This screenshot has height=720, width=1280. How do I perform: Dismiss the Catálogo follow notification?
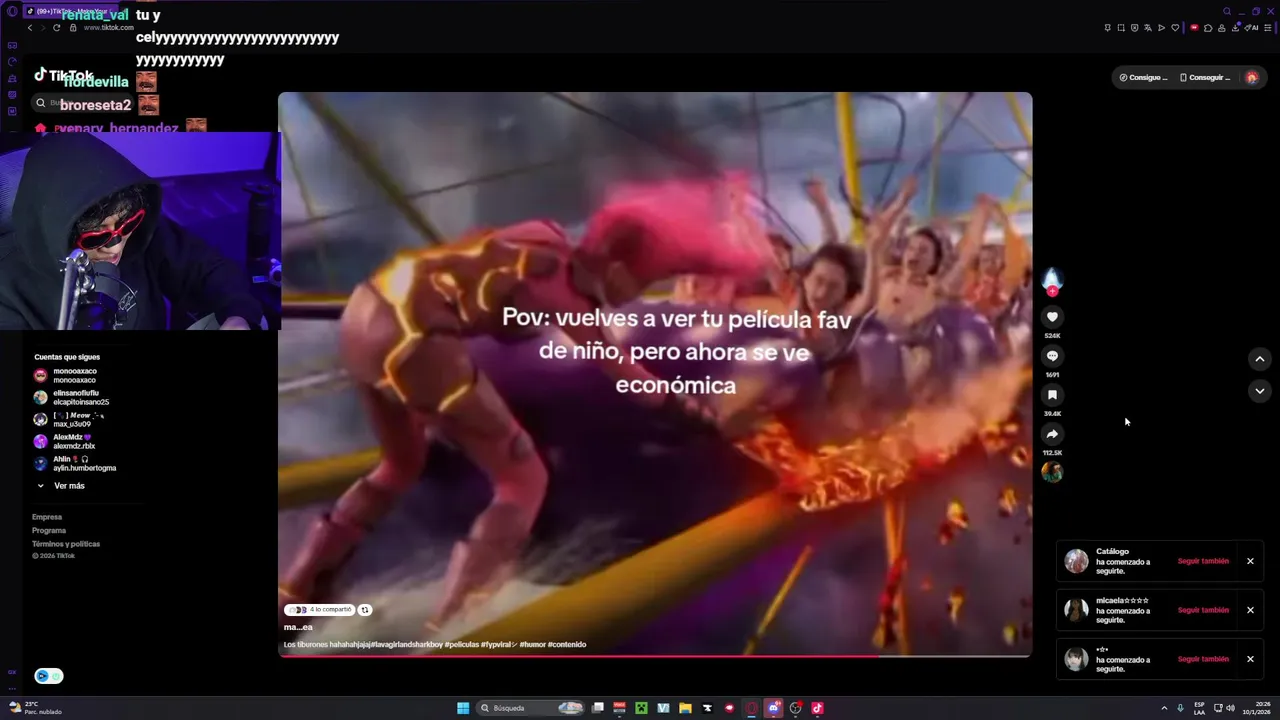pos(1250,561)
